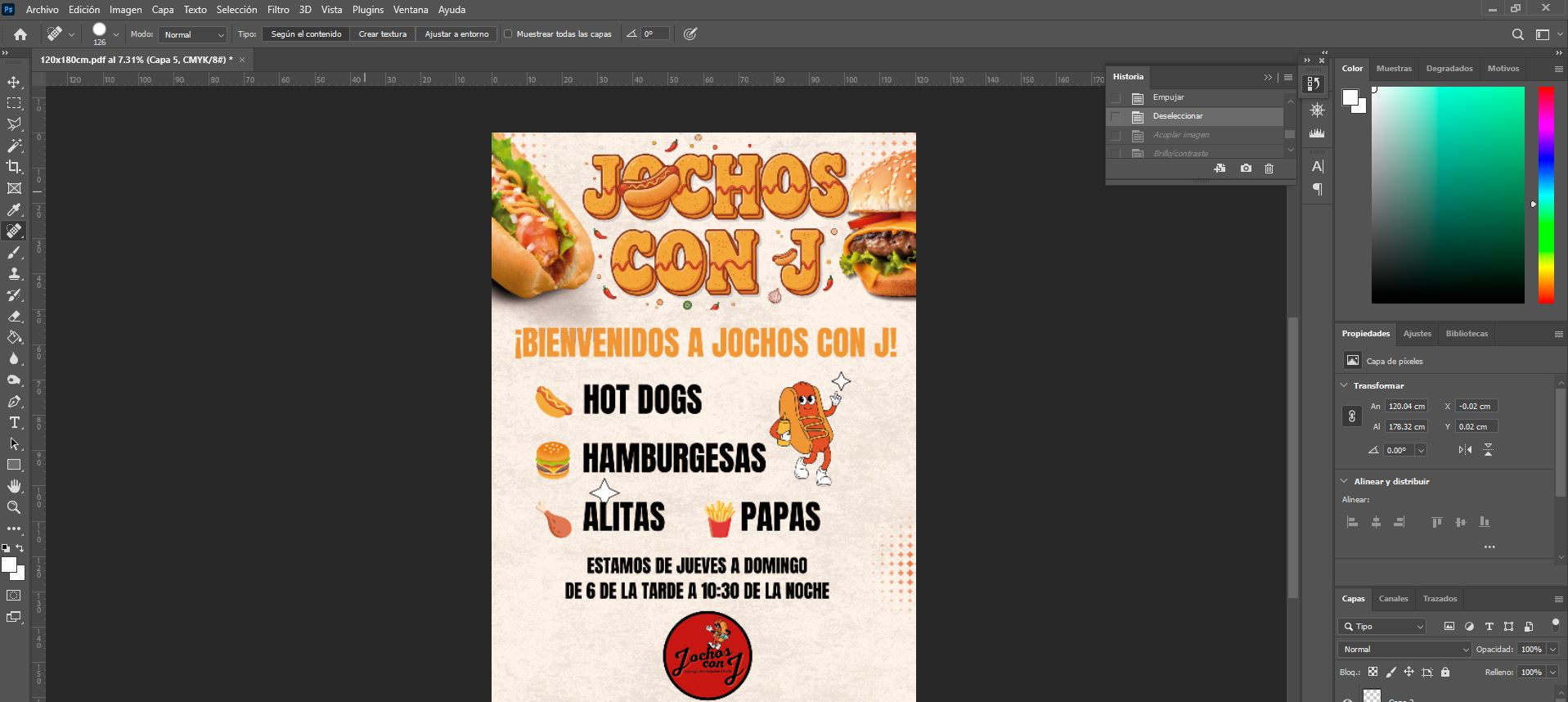Create new document from current state in Historia
The image size is (1568, 702).
point(1220,169)
